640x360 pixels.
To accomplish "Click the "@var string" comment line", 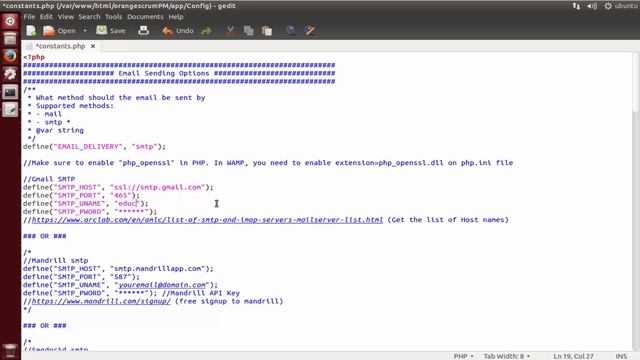I will point(56,130).
